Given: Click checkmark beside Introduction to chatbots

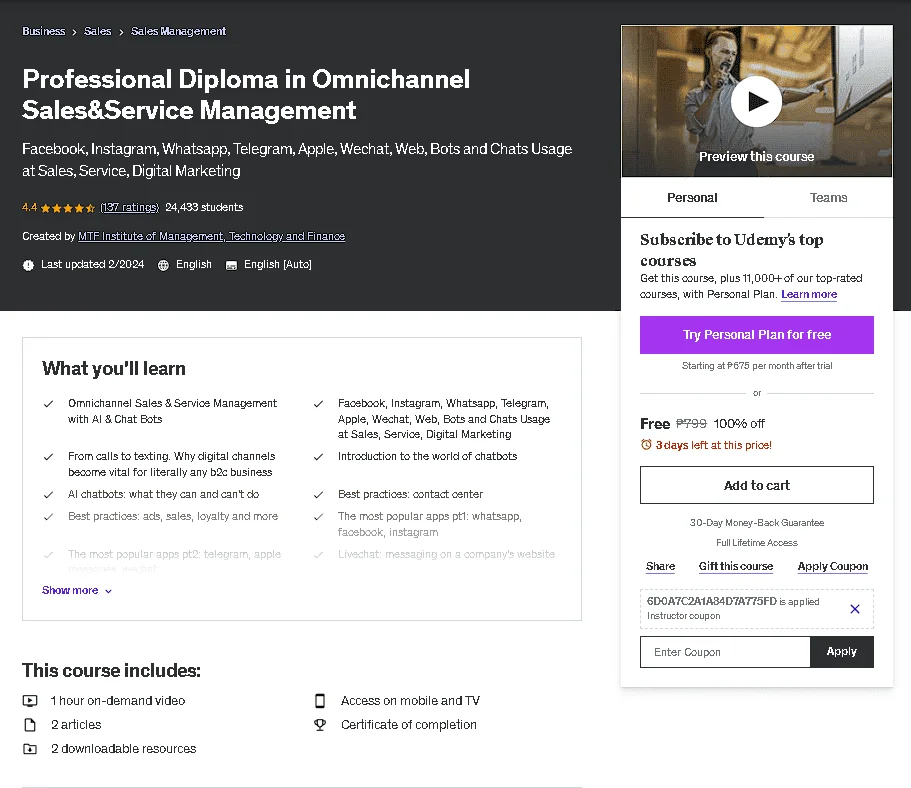Looking at the screenshot, I should 318,457.
